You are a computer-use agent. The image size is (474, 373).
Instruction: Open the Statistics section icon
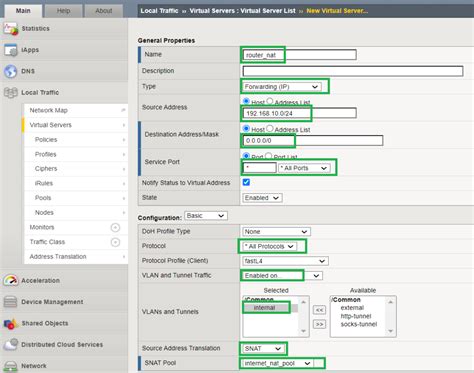click(11, 29)
